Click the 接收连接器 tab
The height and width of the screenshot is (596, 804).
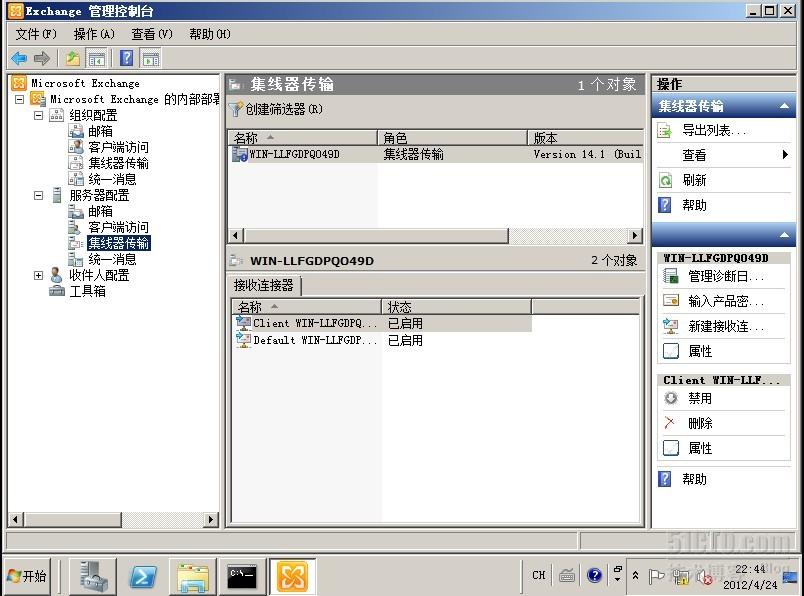point(264,285)
